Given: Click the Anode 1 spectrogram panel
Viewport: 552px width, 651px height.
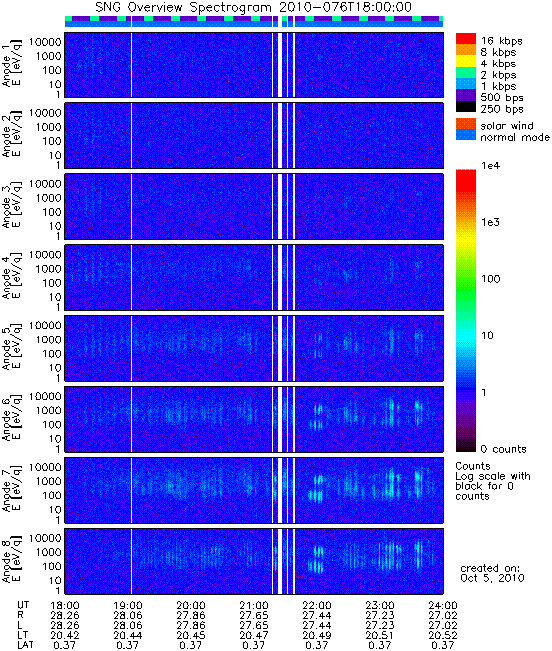Looking at the screenshot, I should click(x=254, y=65).
